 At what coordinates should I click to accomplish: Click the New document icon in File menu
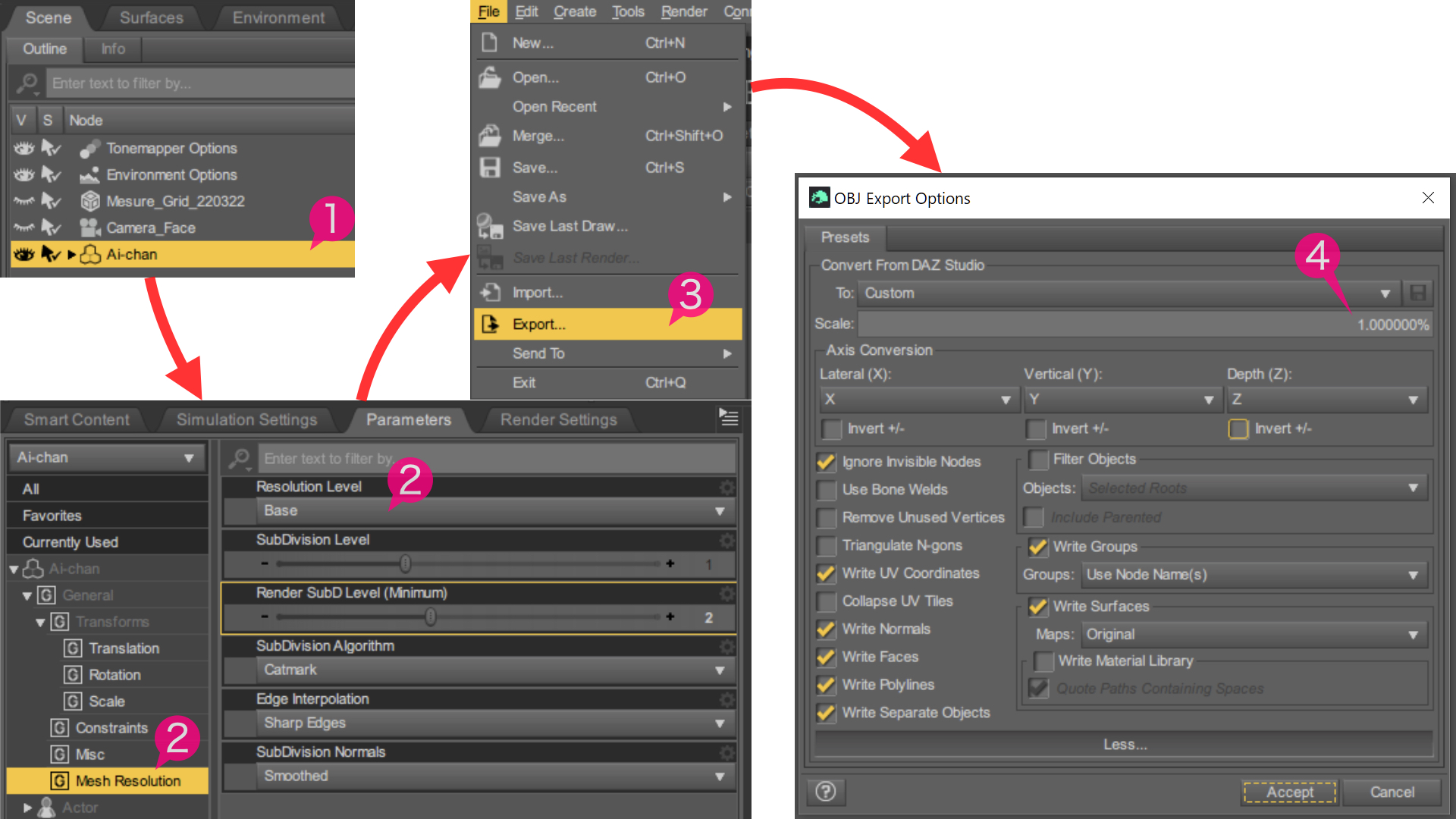490,42
